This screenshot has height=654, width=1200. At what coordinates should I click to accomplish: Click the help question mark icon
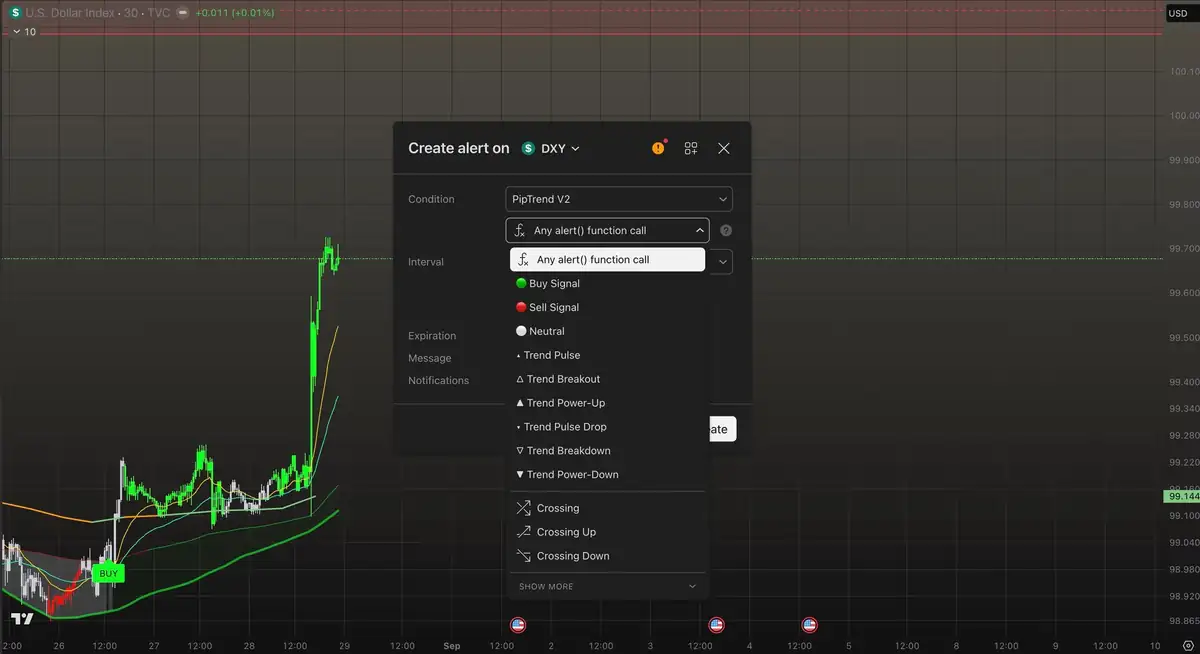click(726, 230)
